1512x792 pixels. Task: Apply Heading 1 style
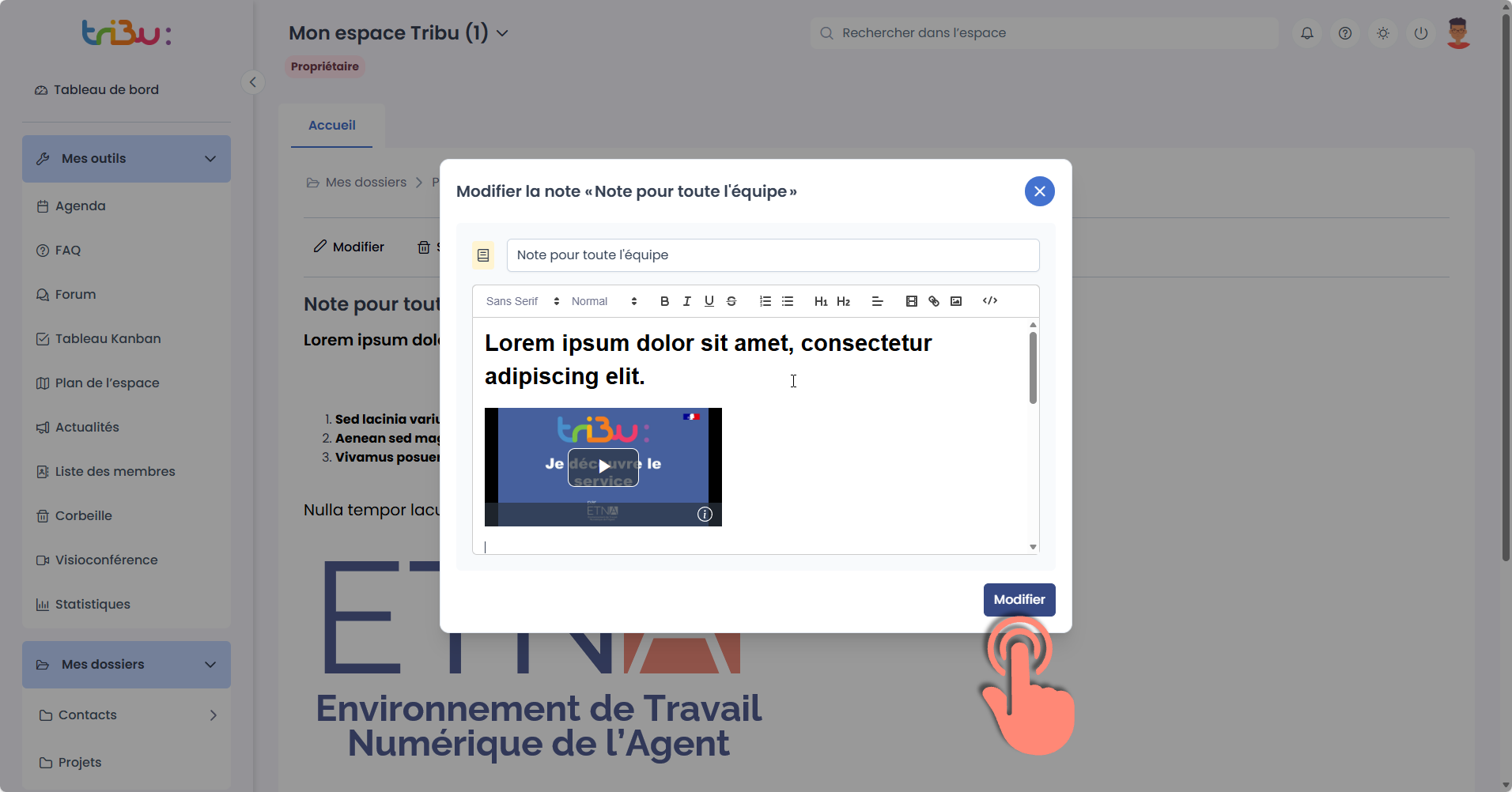821,301
